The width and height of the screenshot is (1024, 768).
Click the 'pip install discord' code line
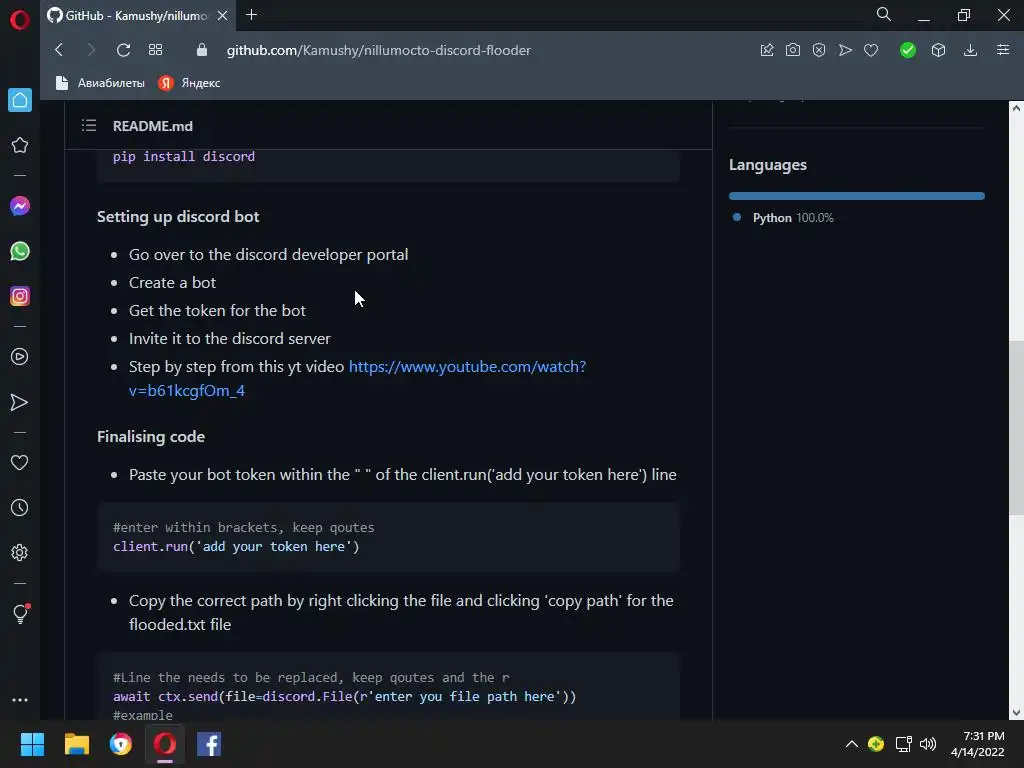[x=184, y=157]
